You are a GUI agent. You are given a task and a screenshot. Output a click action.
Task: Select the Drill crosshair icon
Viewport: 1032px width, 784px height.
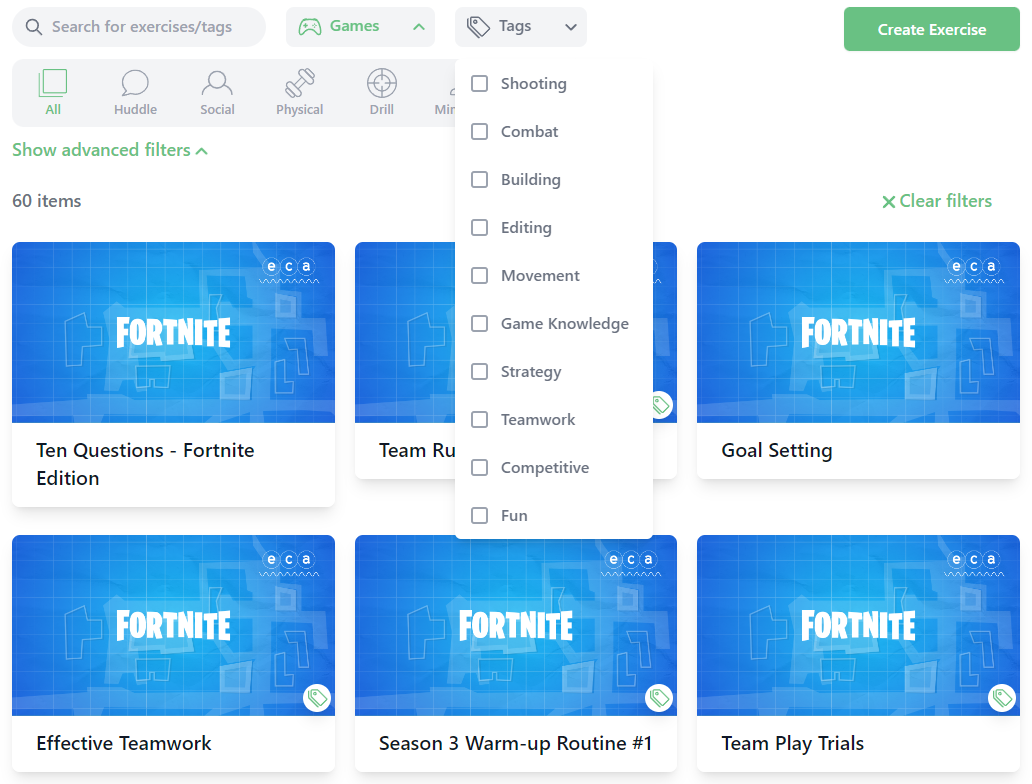tap(382, 84)
